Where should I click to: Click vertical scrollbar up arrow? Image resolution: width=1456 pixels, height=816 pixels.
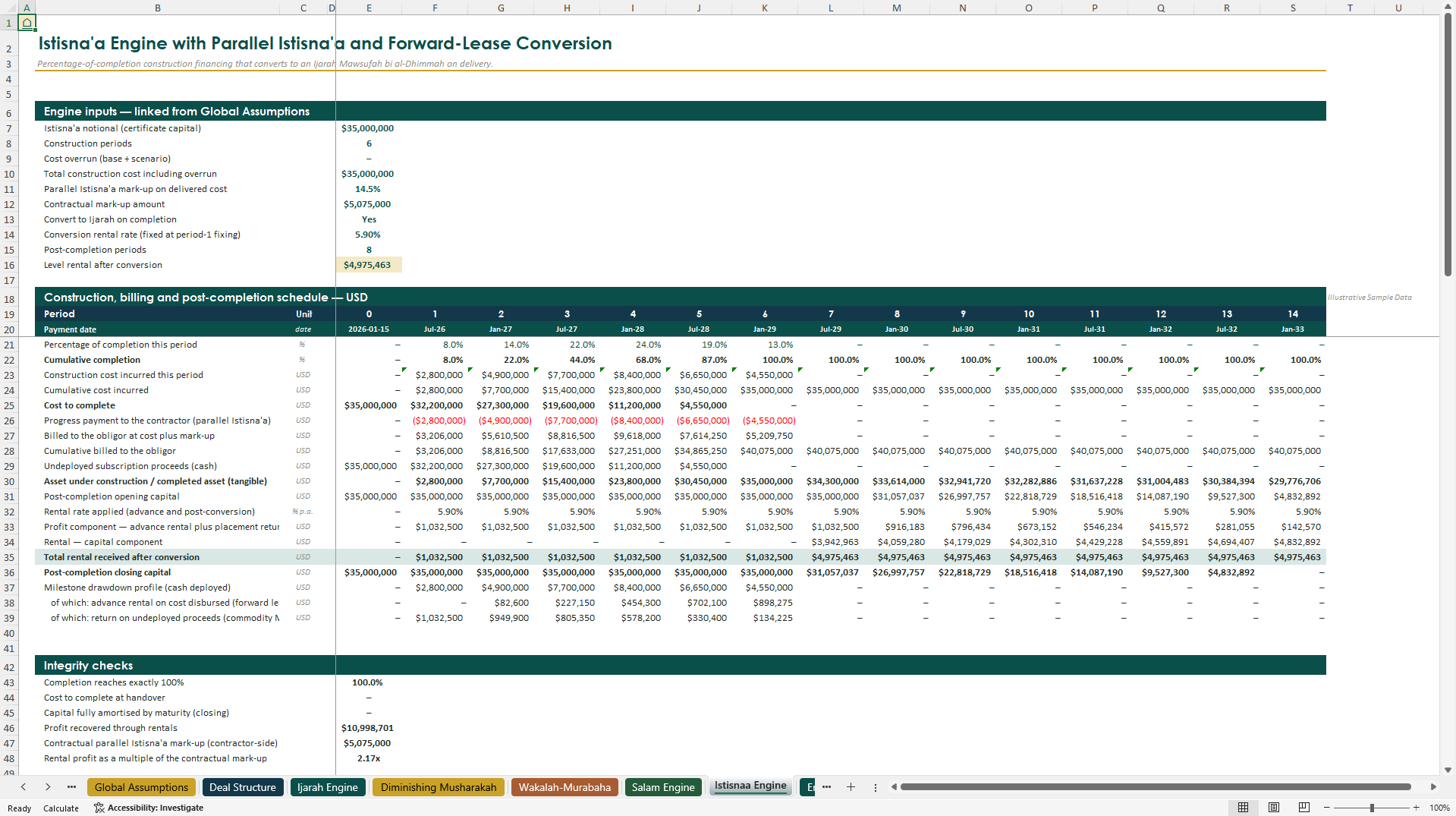tap(1448, 7)
